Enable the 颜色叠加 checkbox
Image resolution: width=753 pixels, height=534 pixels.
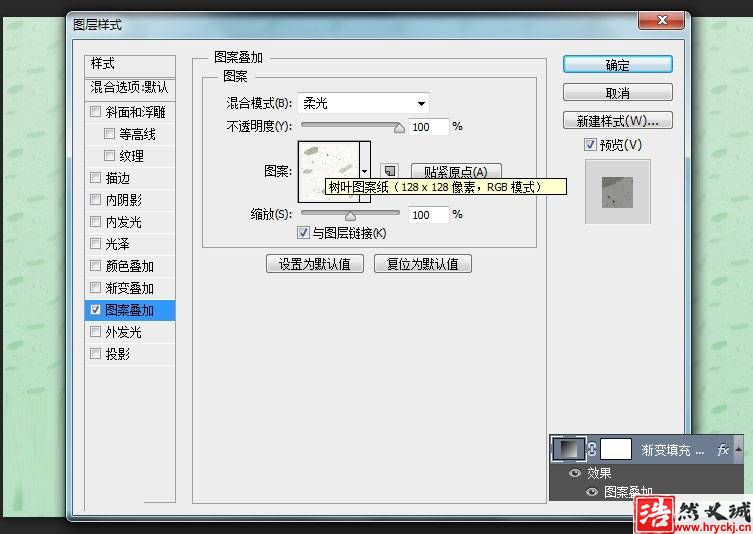[x=96, y=266]
